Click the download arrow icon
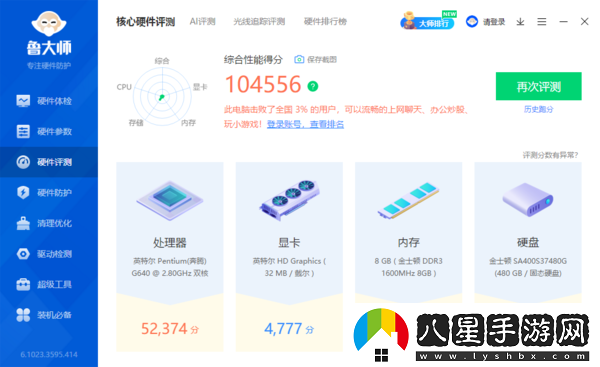600x367 pixels. 520,22
